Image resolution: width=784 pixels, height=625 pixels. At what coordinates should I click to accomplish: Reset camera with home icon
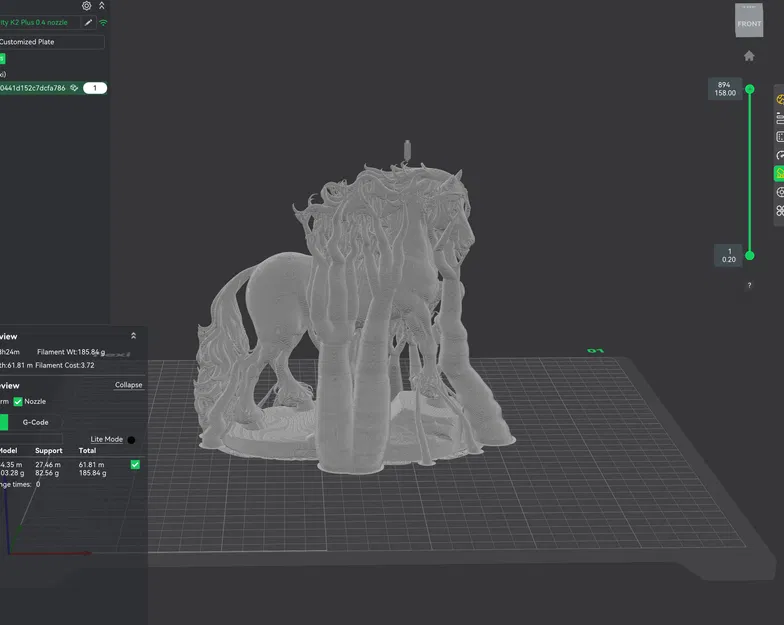point(749,56)
